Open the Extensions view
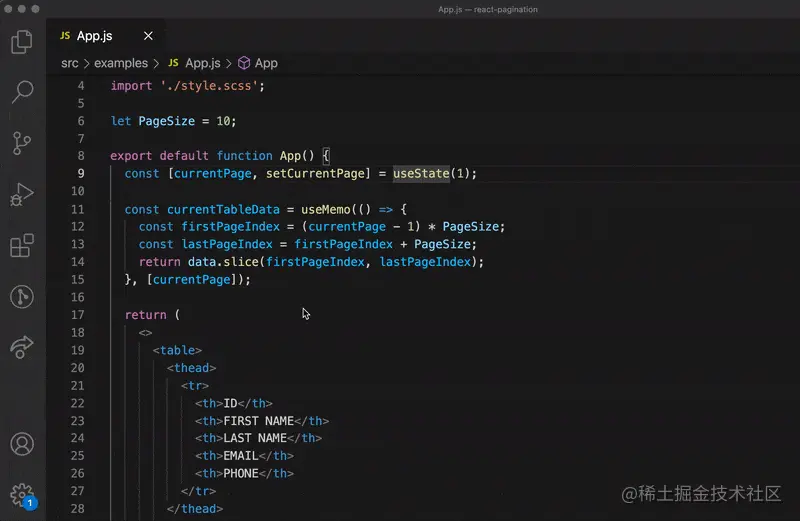800x521 pixels. pos(22,246)
